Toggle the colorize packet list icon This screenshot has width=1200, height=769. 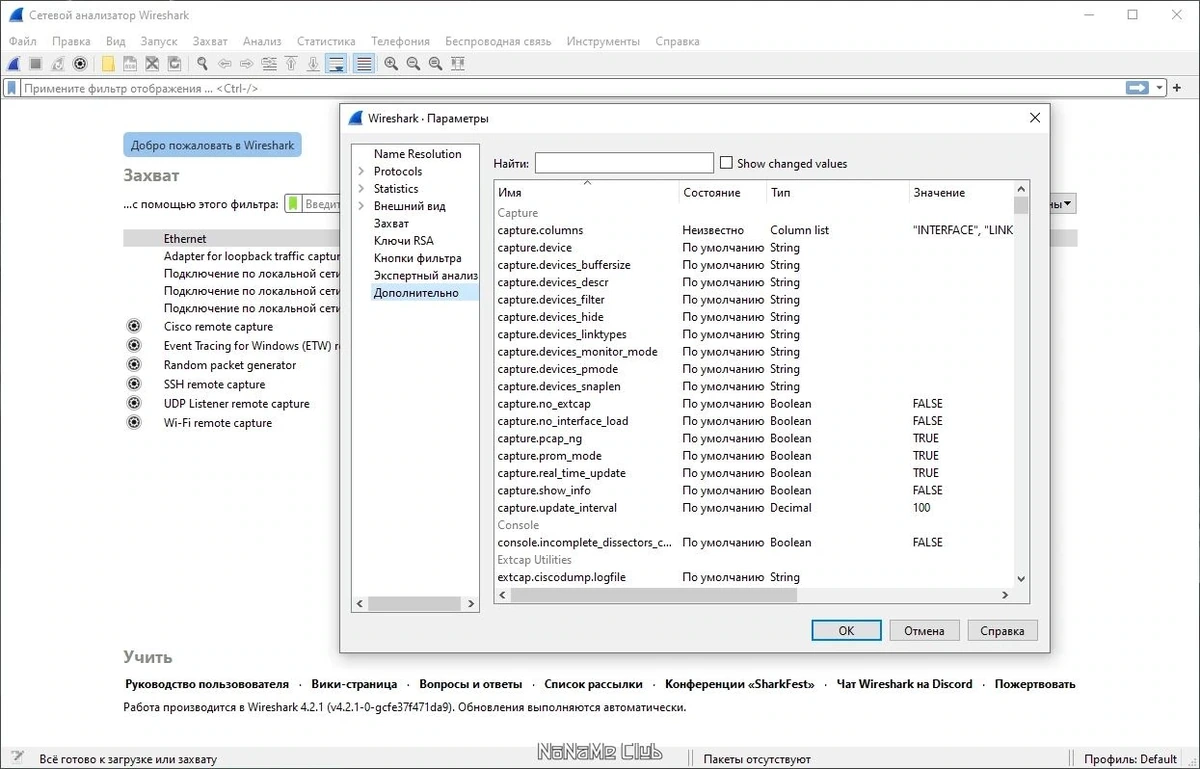click(364, 63)
